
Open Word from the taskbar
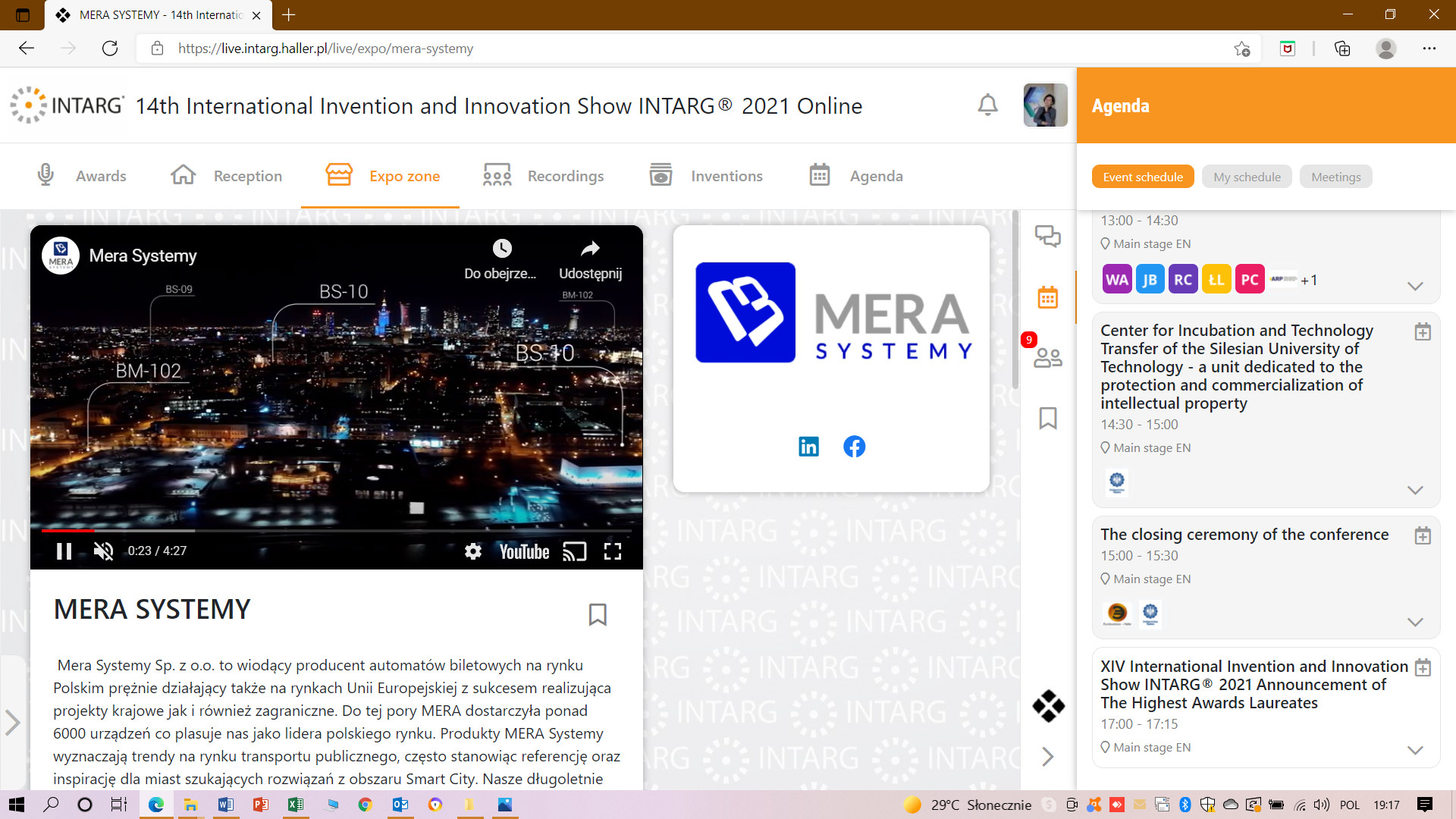(x=225, y=805)
